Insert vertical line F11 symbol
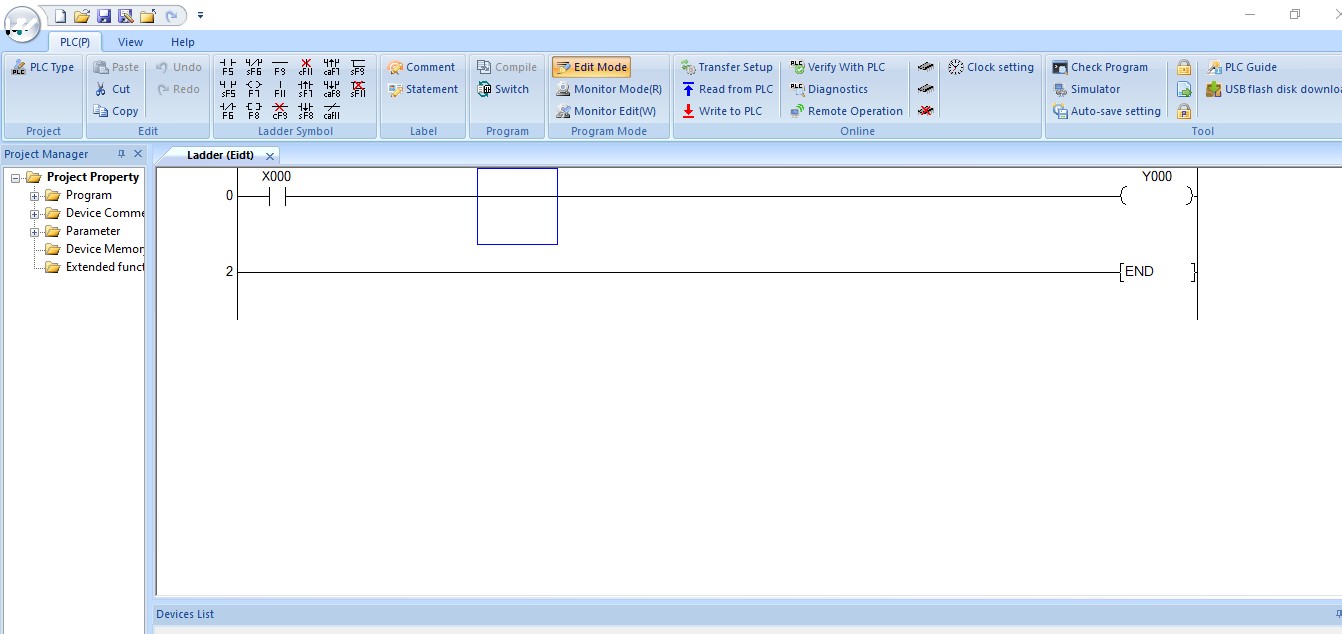The height and width of the screenshot is (634, 1342). (280, 89)
